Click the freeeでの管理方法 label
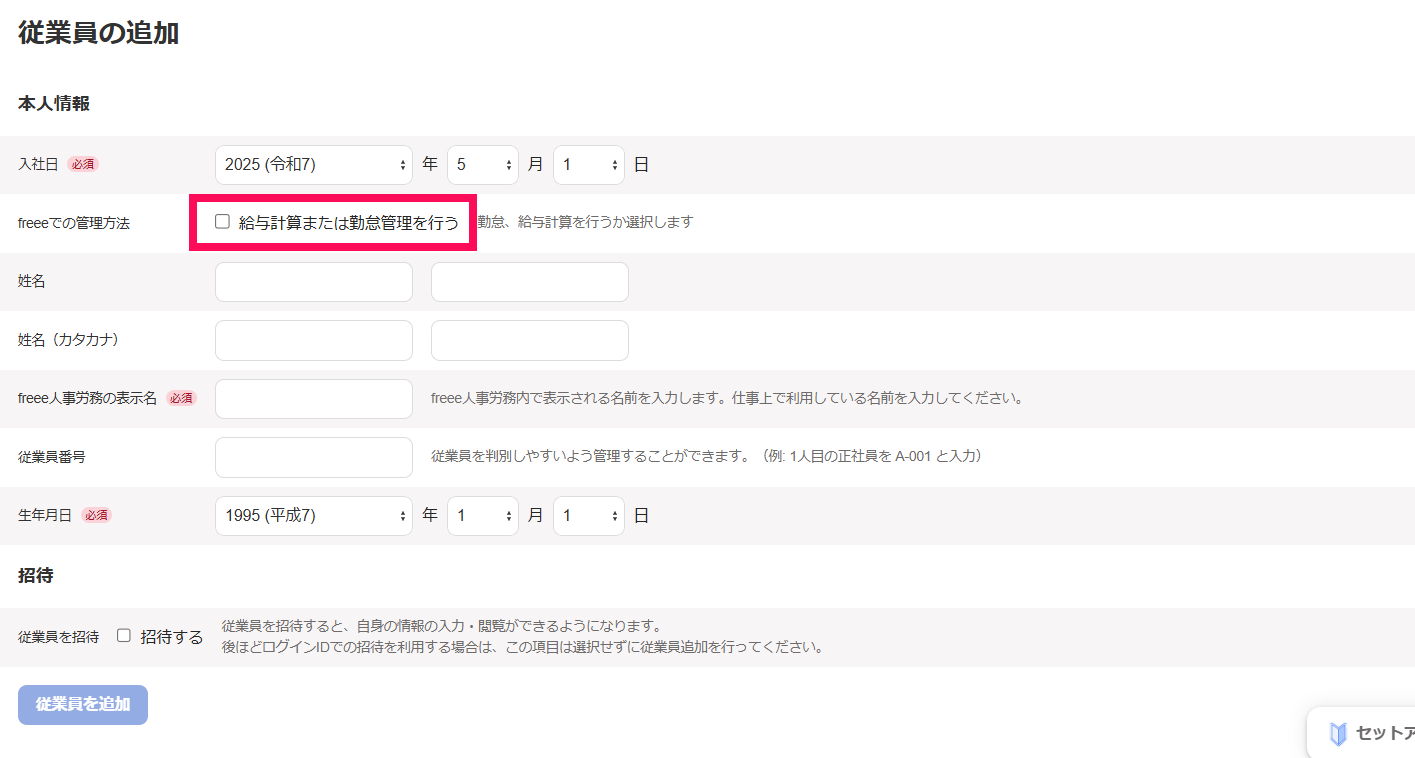1415x758 pixels. (x=74, y=223)
